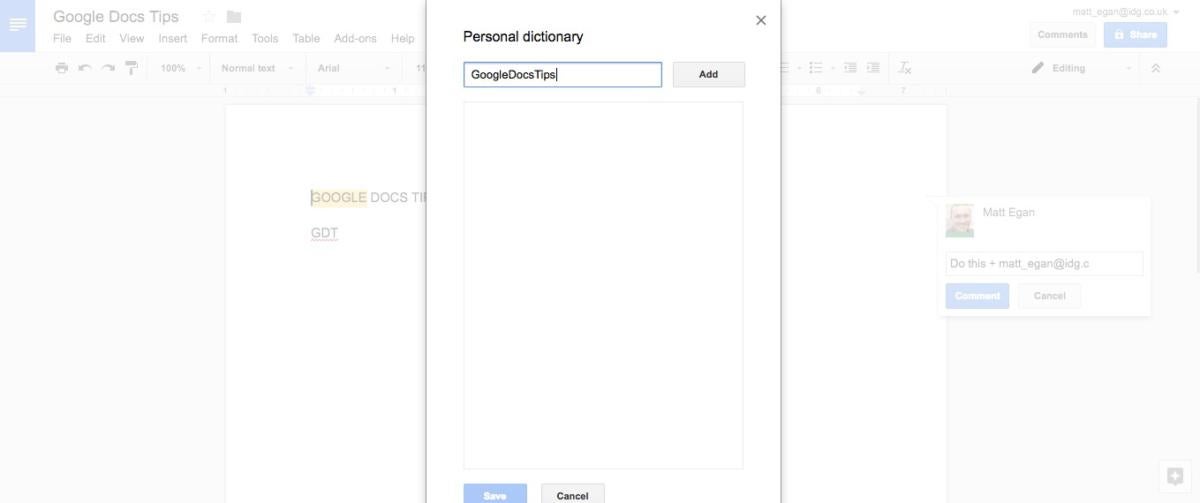Star the Google Docs Tips document
The width and height of the screenshot is (1200, 503).
point(209,17)
